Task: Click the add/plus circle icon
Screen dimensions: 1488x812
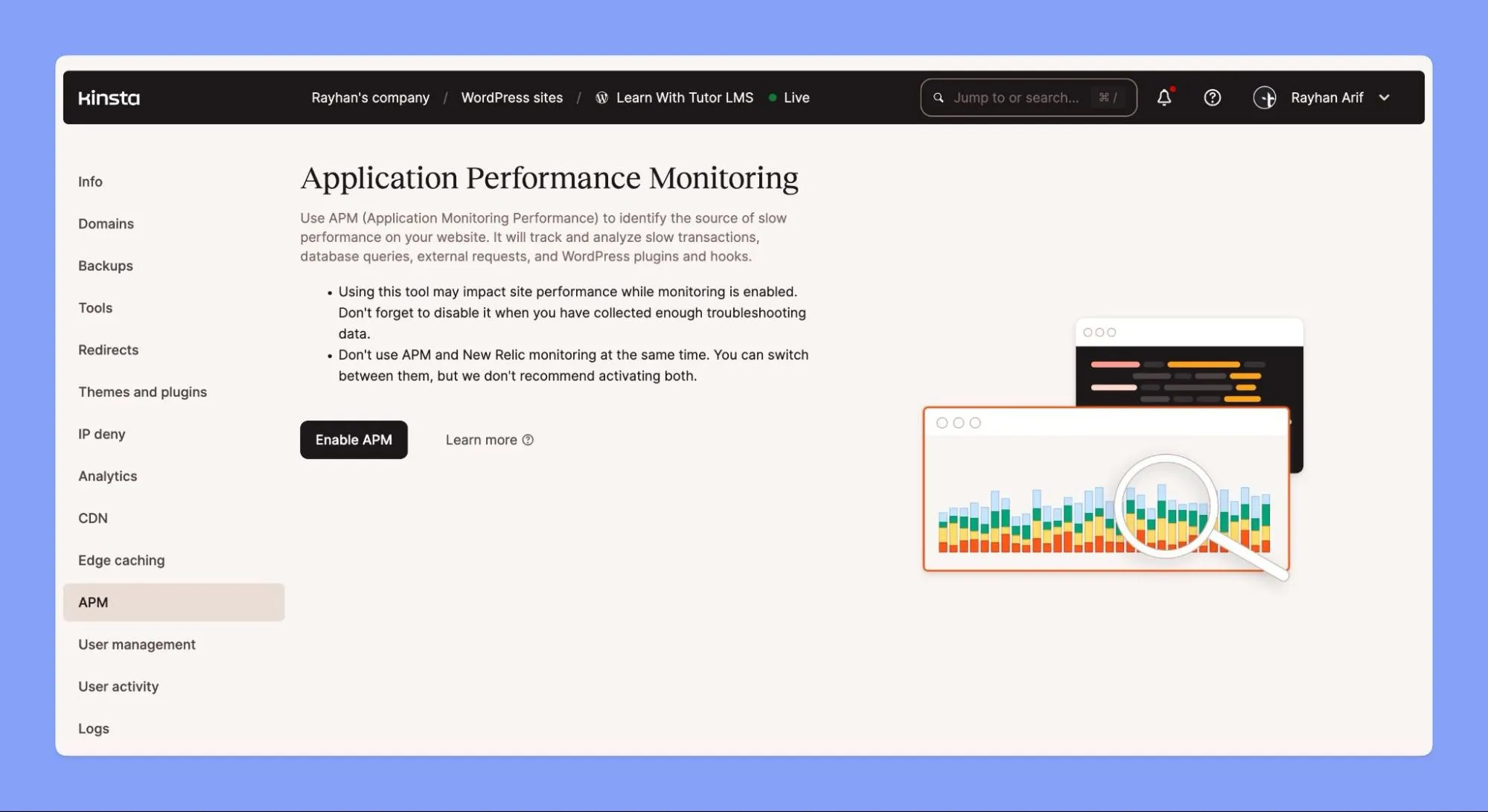Action: point(1264,97)
